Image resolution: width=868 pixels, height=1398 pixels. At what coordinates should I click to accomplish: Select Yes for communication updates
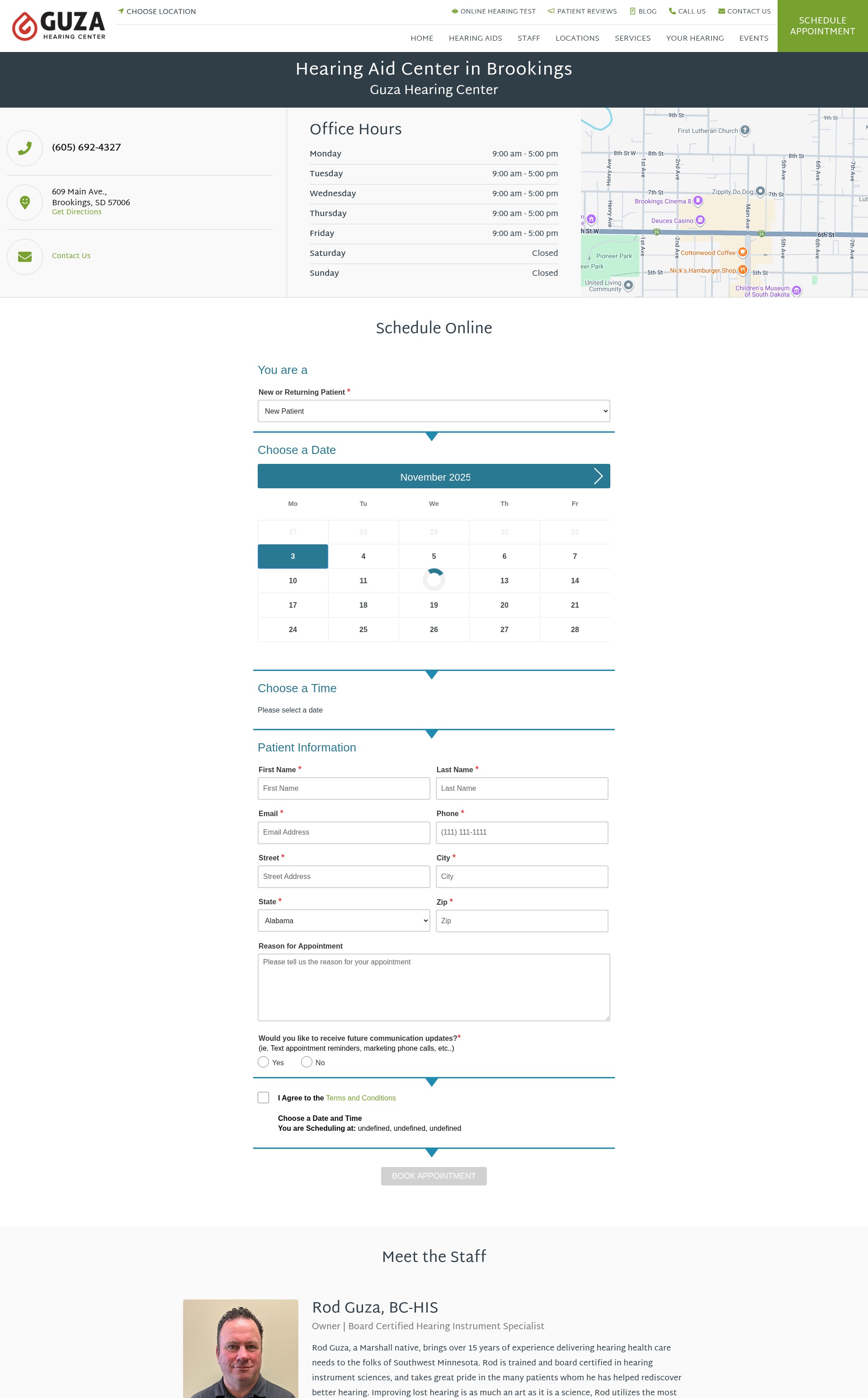(x=264, y=1062)
